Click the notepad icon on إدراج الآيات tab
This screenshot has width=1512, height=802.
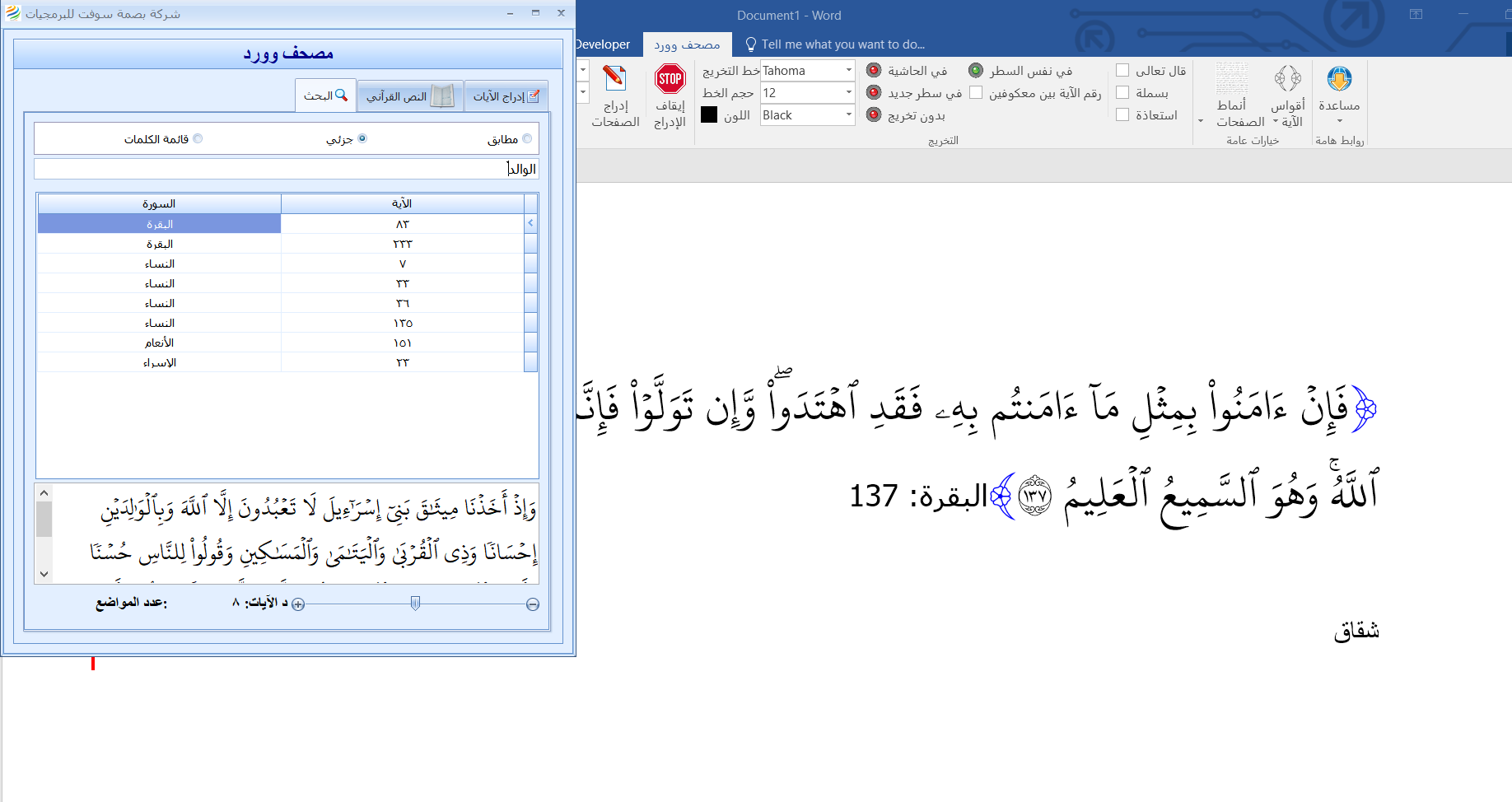click(533, 96)
